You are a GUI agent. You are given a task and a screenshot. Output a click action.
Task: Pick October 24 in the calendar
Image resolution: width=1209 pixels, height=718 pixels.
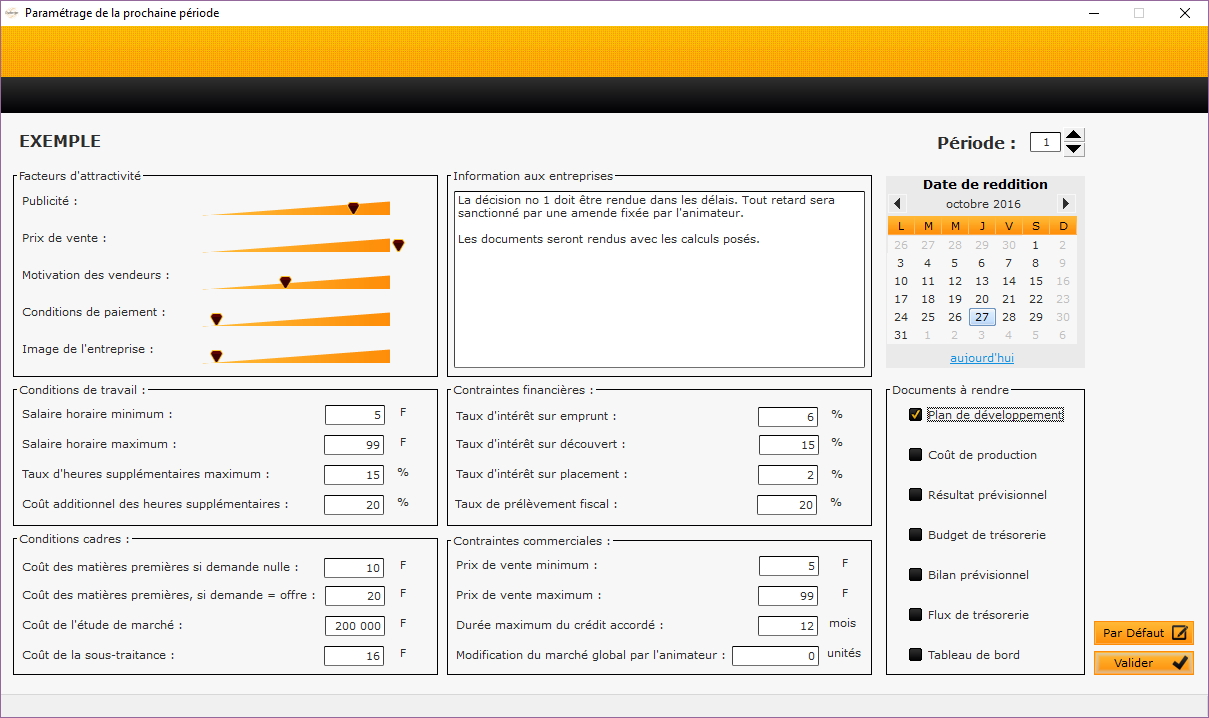pyautogui.click(x=901, y=317)
